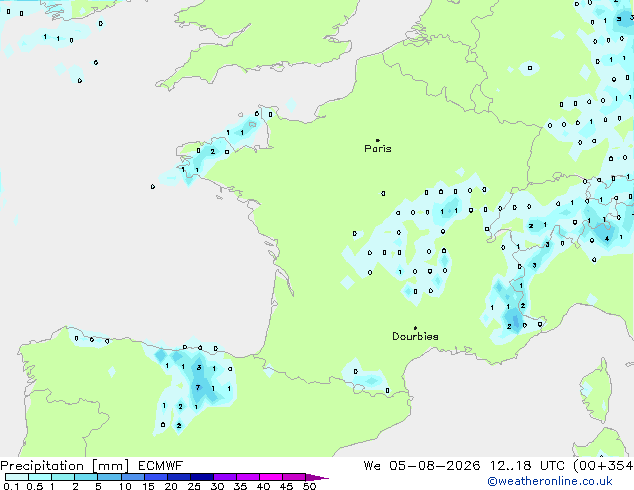634x490 pixels.
Task: Click the "Precipitation [mm]" title text
Action: coord(64,466)
